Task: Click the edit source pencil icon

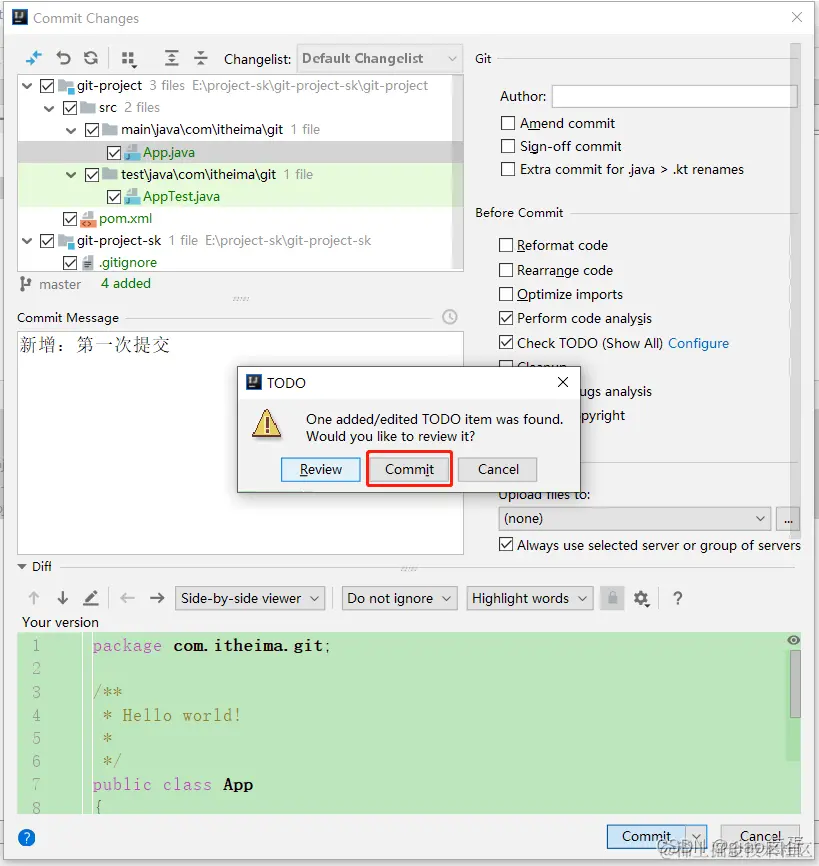Action: tap(91, 598)
